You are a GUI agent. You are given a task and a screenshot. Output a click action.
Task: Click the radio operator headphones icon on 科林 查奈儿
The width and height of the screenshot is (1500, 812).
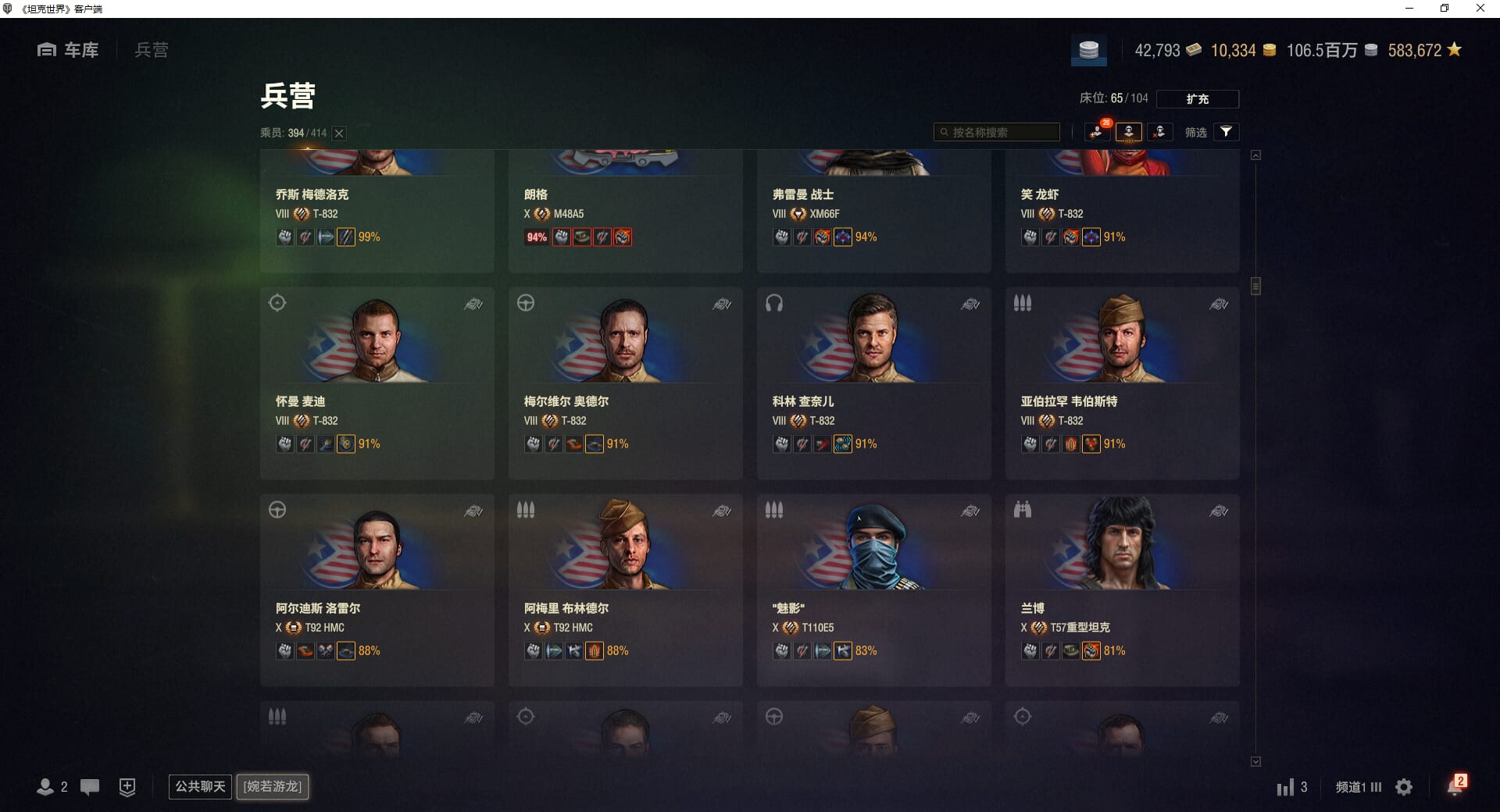pyautogui.click(x=774, y=303)
